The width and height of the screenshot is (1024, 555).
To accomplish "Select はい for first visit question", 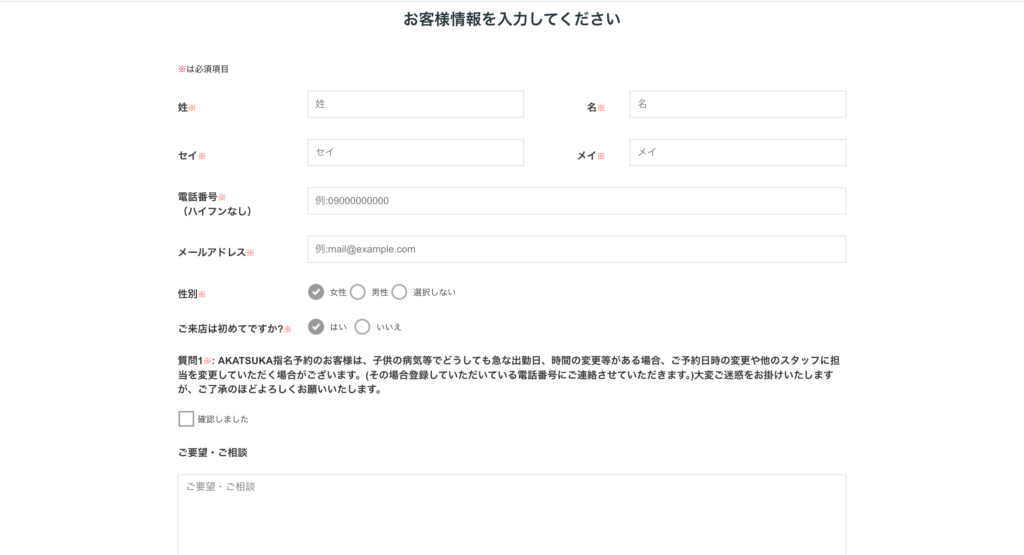I will point(316,326).
